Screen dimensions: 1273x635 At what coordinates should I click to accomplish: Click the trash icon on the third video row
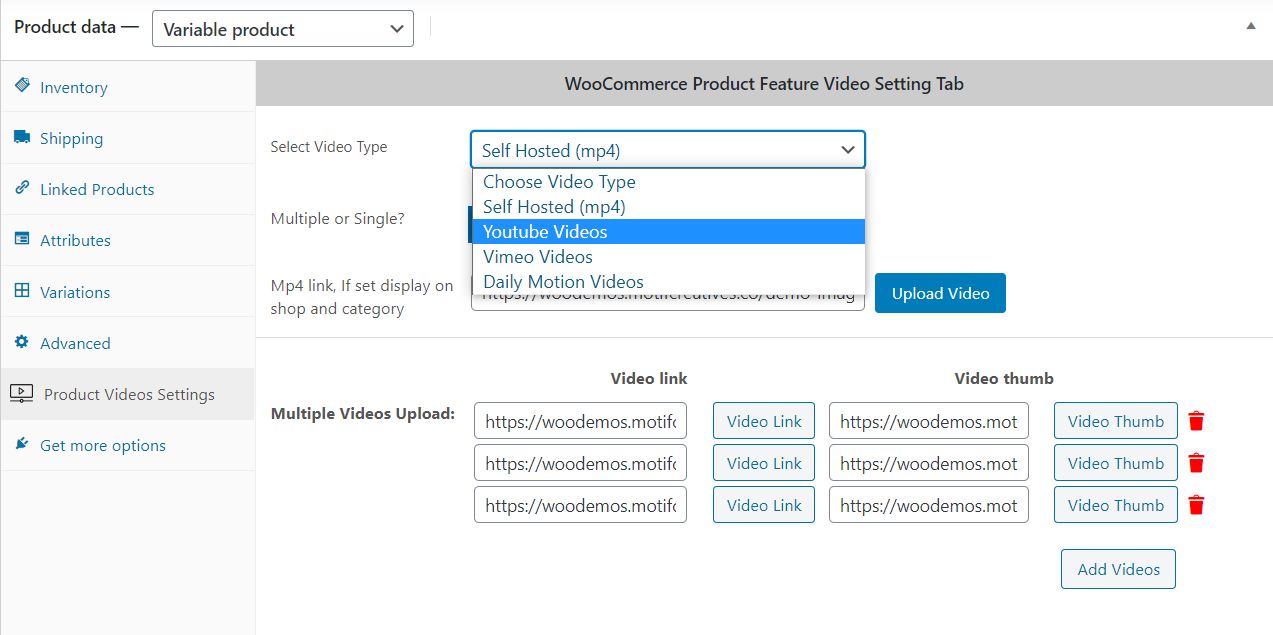[x=1196, y=504]
